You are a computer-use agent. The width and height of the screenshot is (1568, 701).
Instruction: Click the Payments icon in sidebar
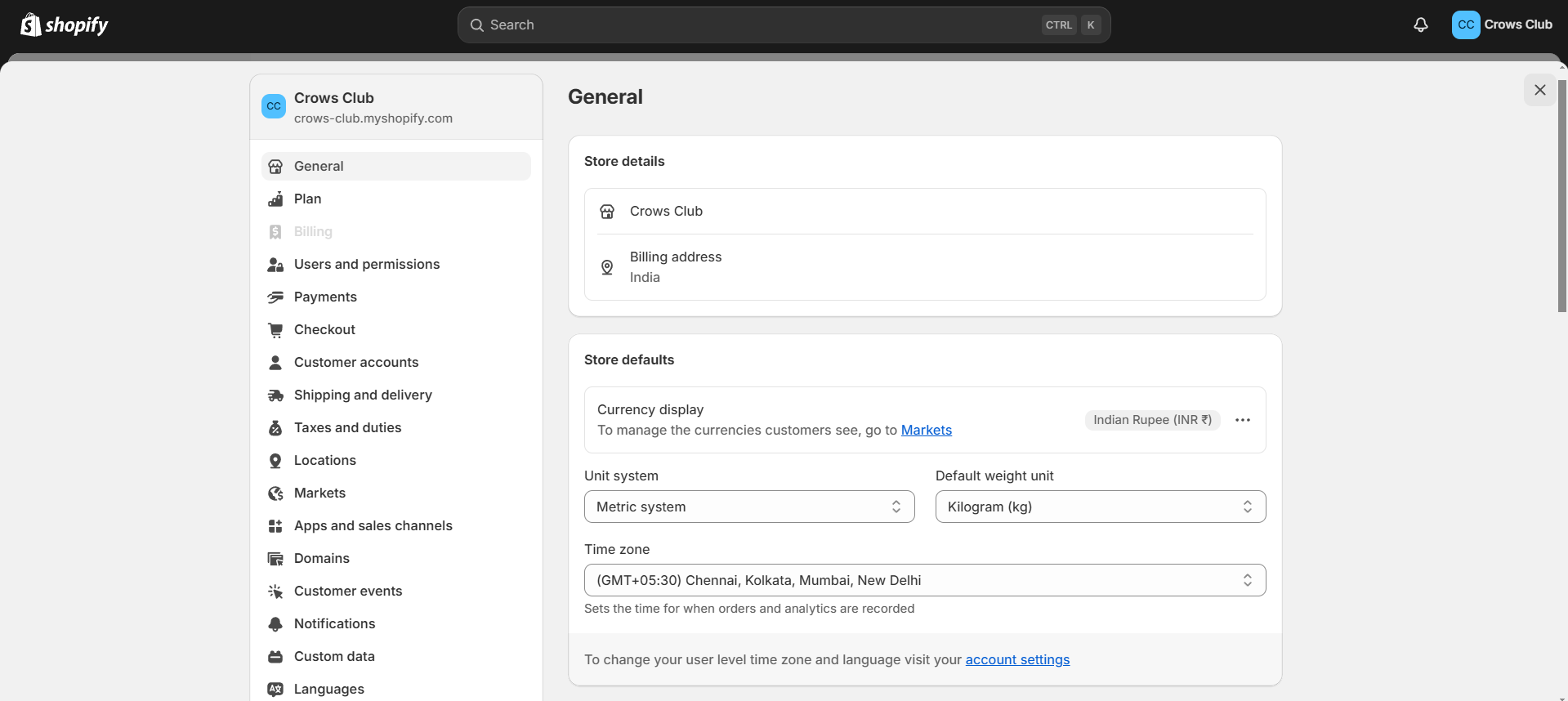(275, 297)
